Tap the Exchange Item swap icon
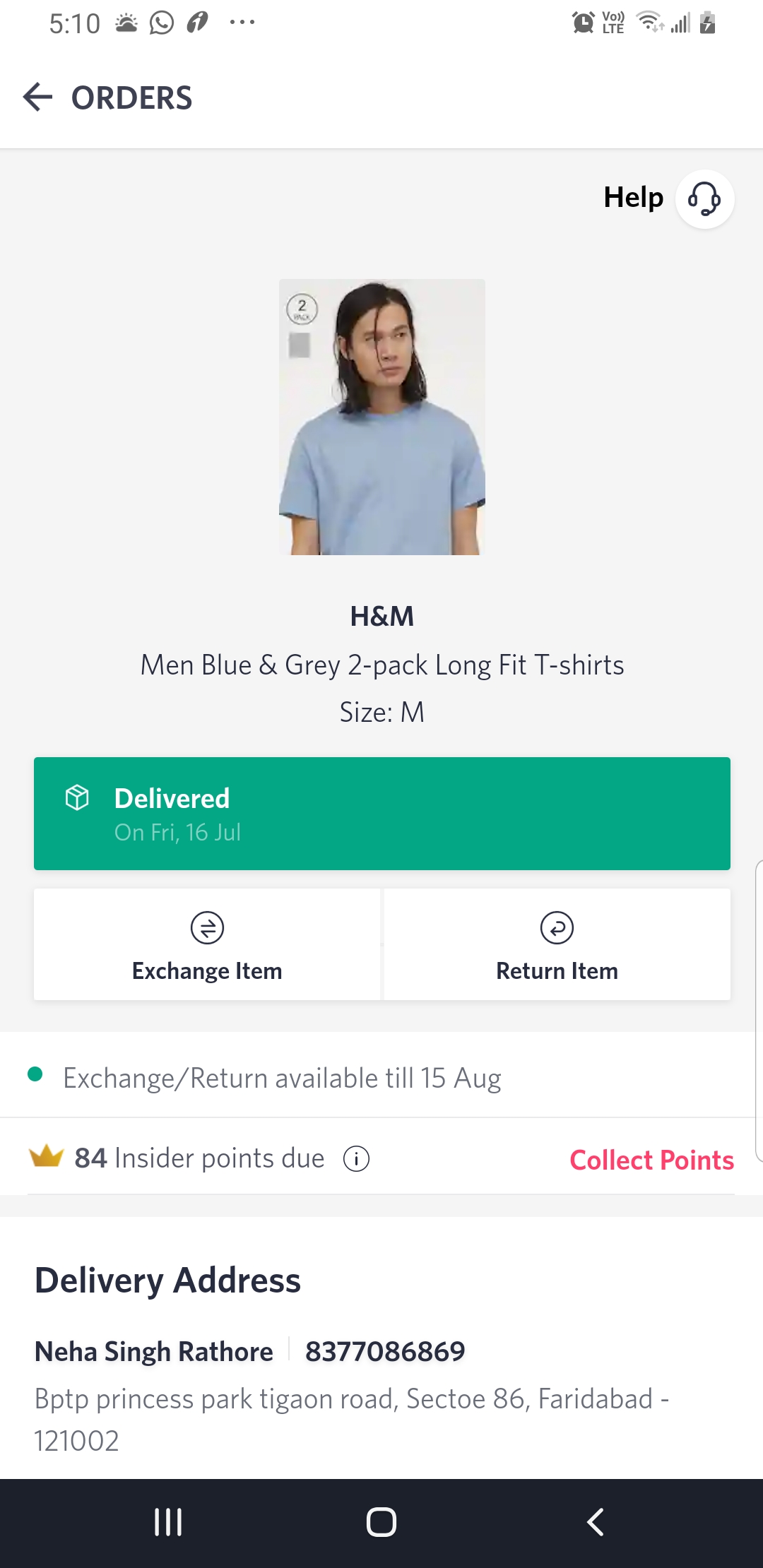Screen dimensions: 763x1568 [207, 927]
